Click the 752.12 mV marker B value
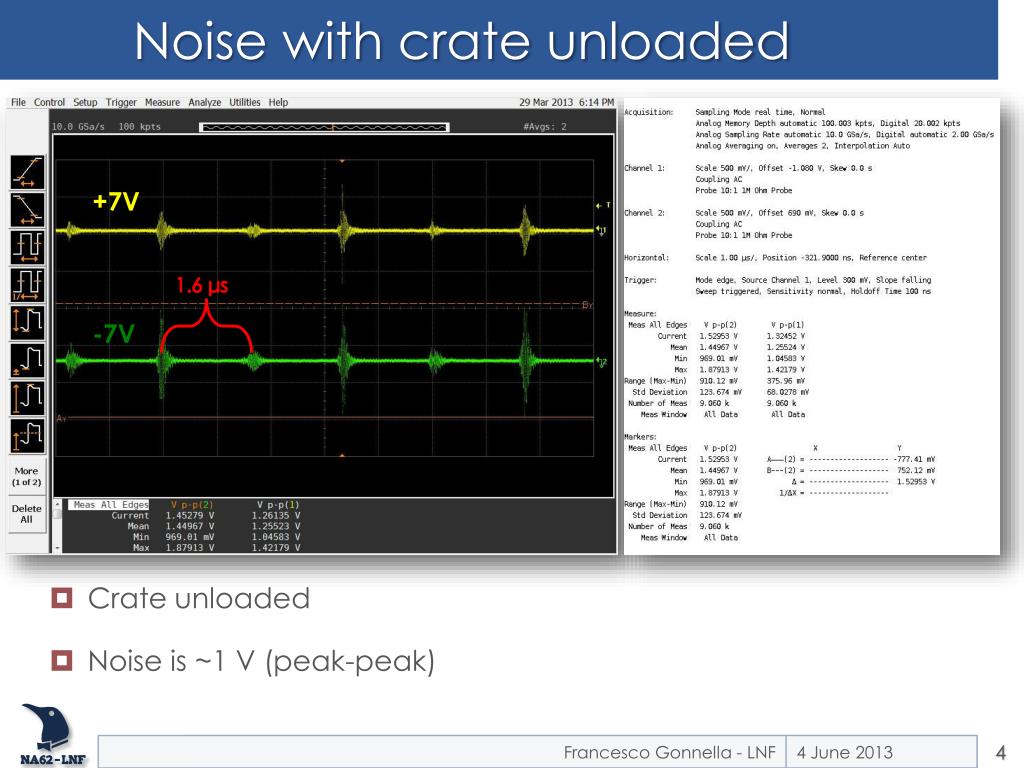This screenshot has width=1024, height=768. pyautogui.click(x=916, y=470)
